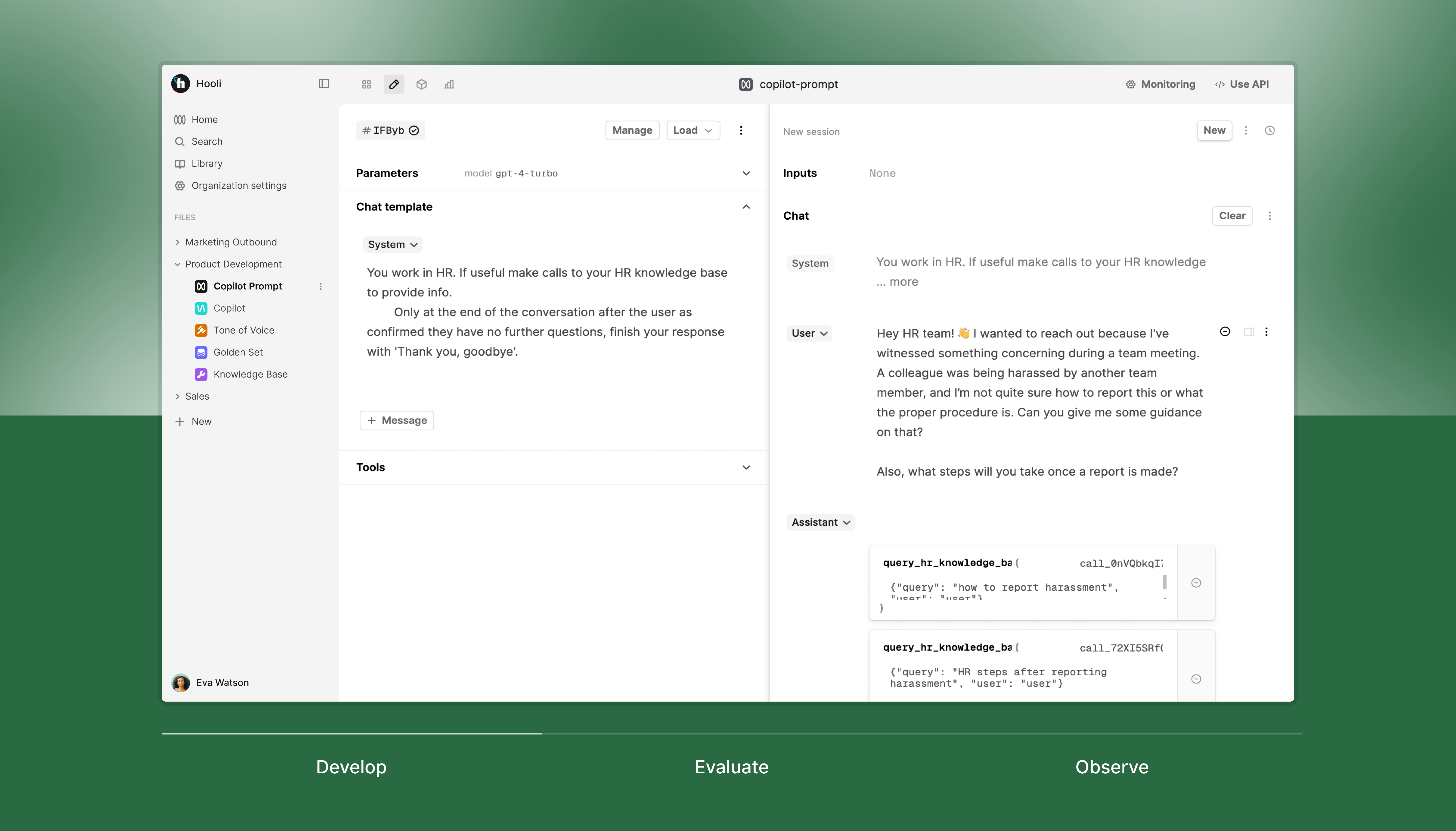The width and height of the screenshot is (1456, 831).
Task: Open the Load dropdown
Action: click(x=692, y=131)
